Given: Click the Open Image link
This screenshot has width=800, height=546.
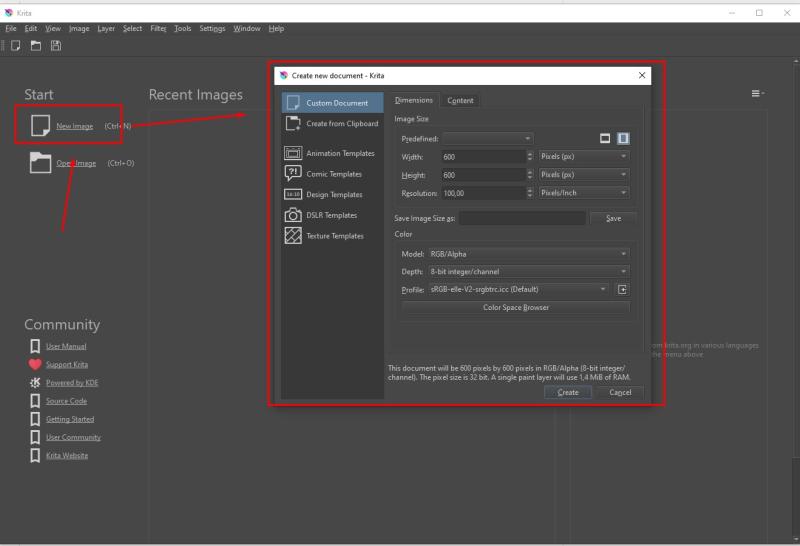Looking at the screenshot, I should [76, 163].
